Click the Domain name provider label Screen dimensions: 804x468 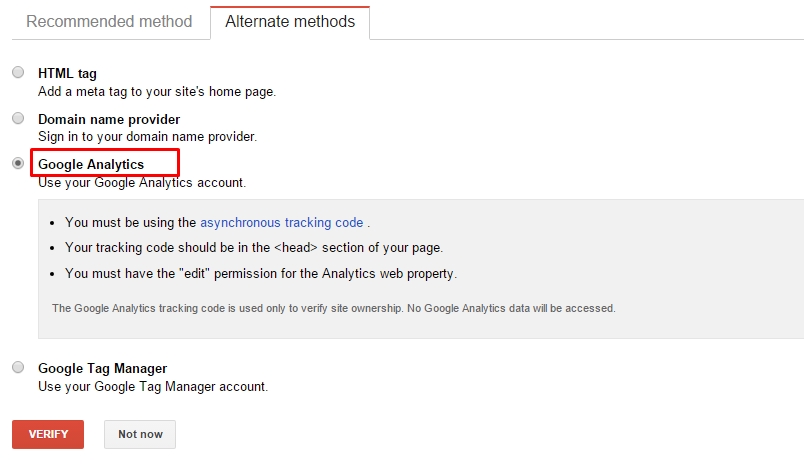tap(109, 119)
